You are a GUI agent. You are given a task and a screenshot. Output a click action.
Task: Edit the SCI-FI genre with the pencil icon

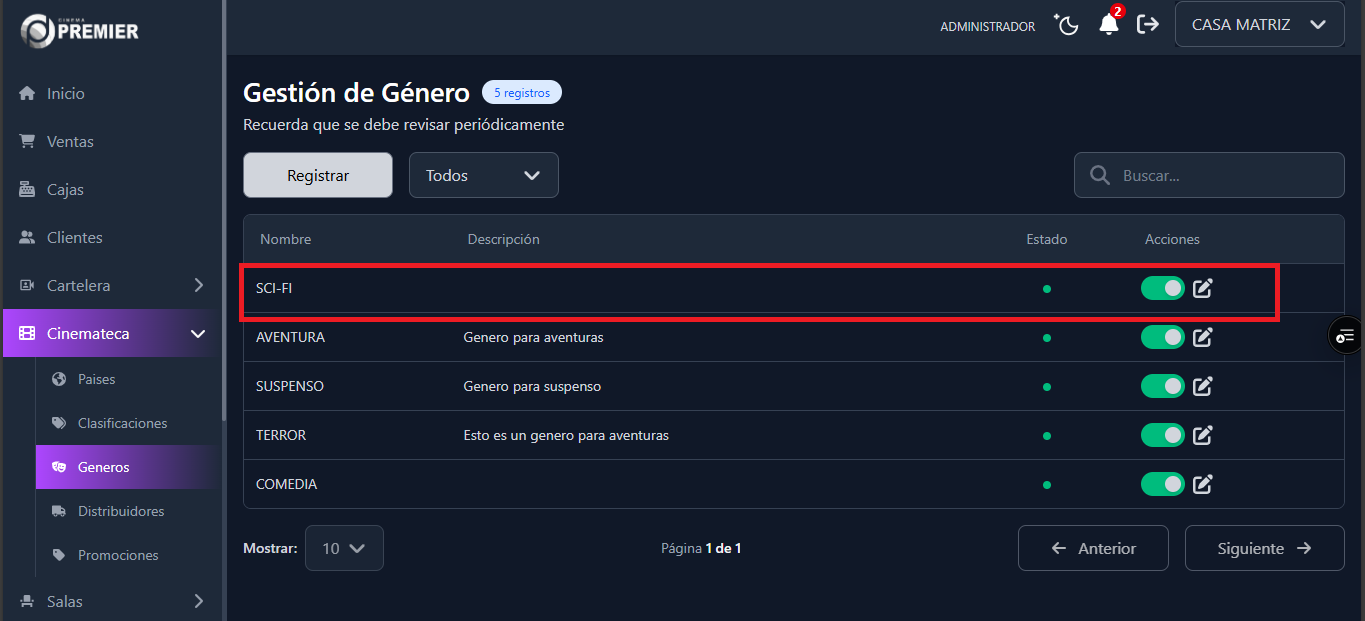point(1202,288)
